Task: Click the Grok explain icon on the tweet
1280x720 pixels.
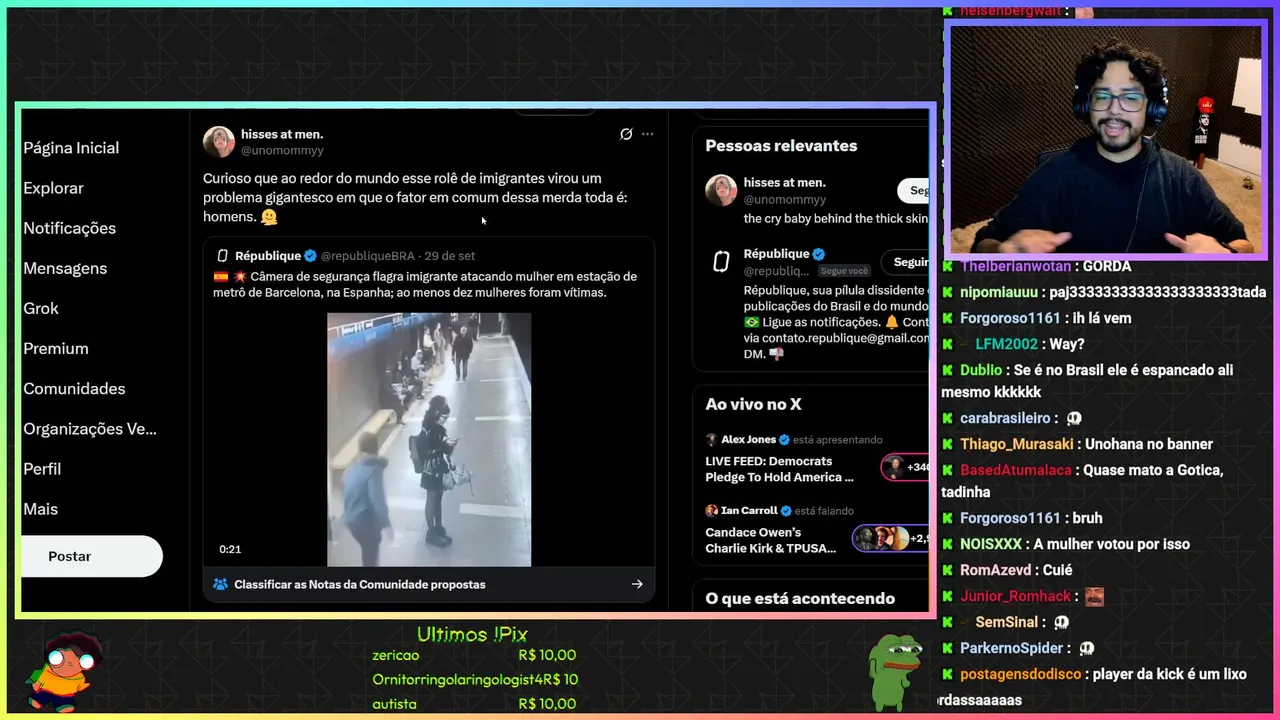Action: click(626, 134)
